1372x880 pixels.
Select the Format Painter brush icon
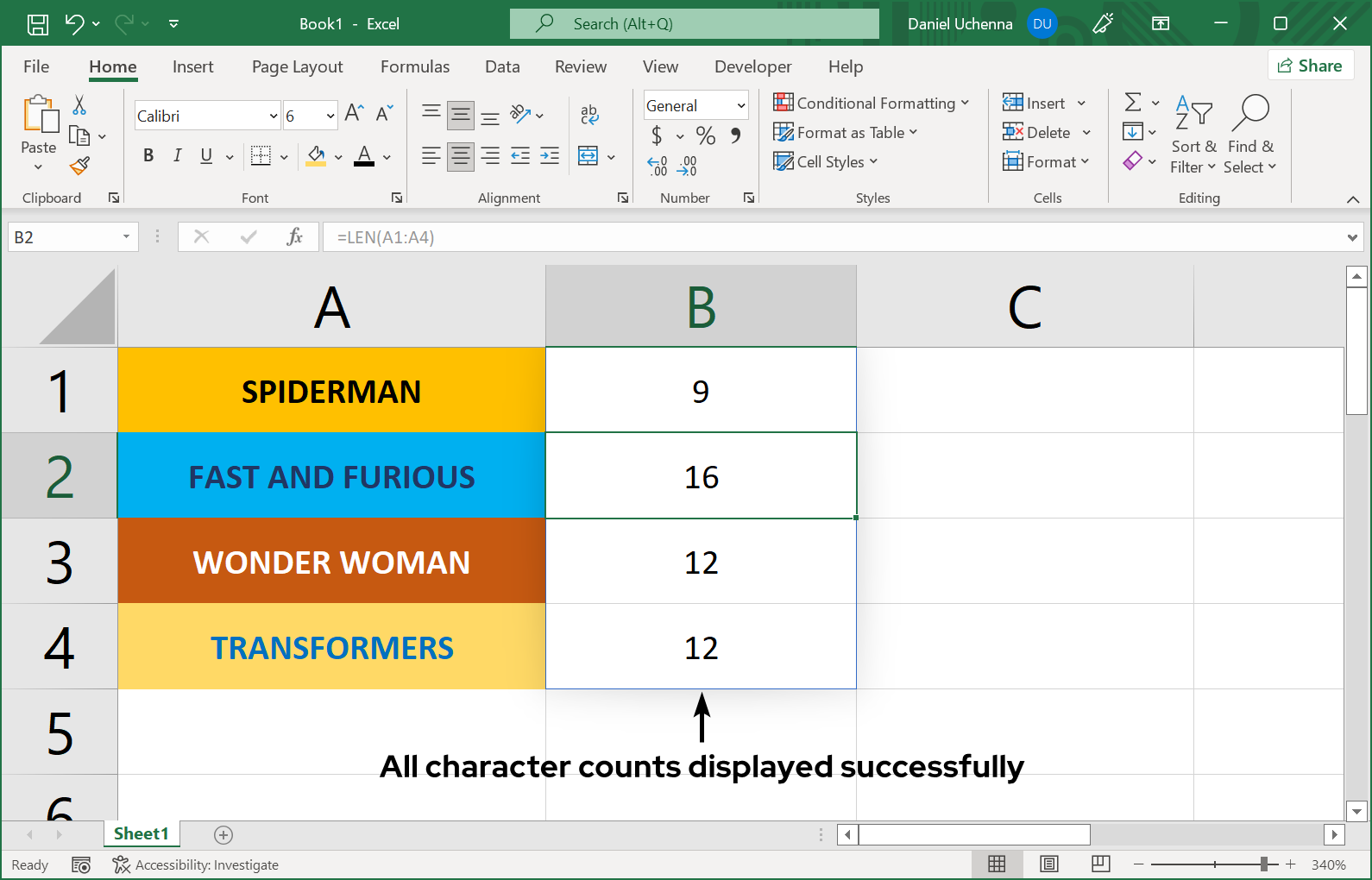79,165
